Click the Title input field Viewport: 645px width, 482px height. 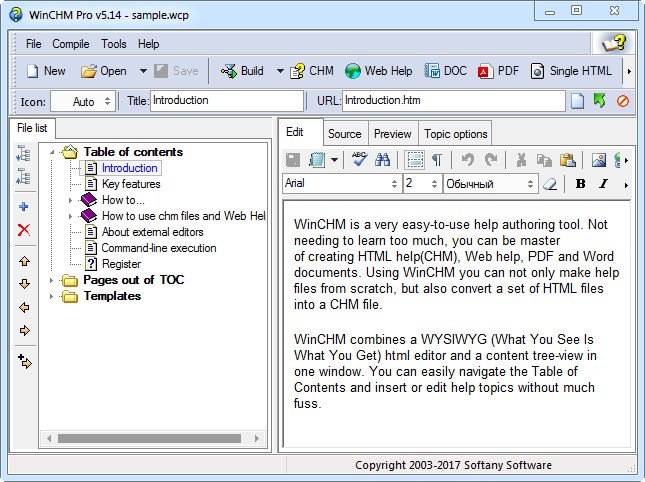[x=226, y=101]
